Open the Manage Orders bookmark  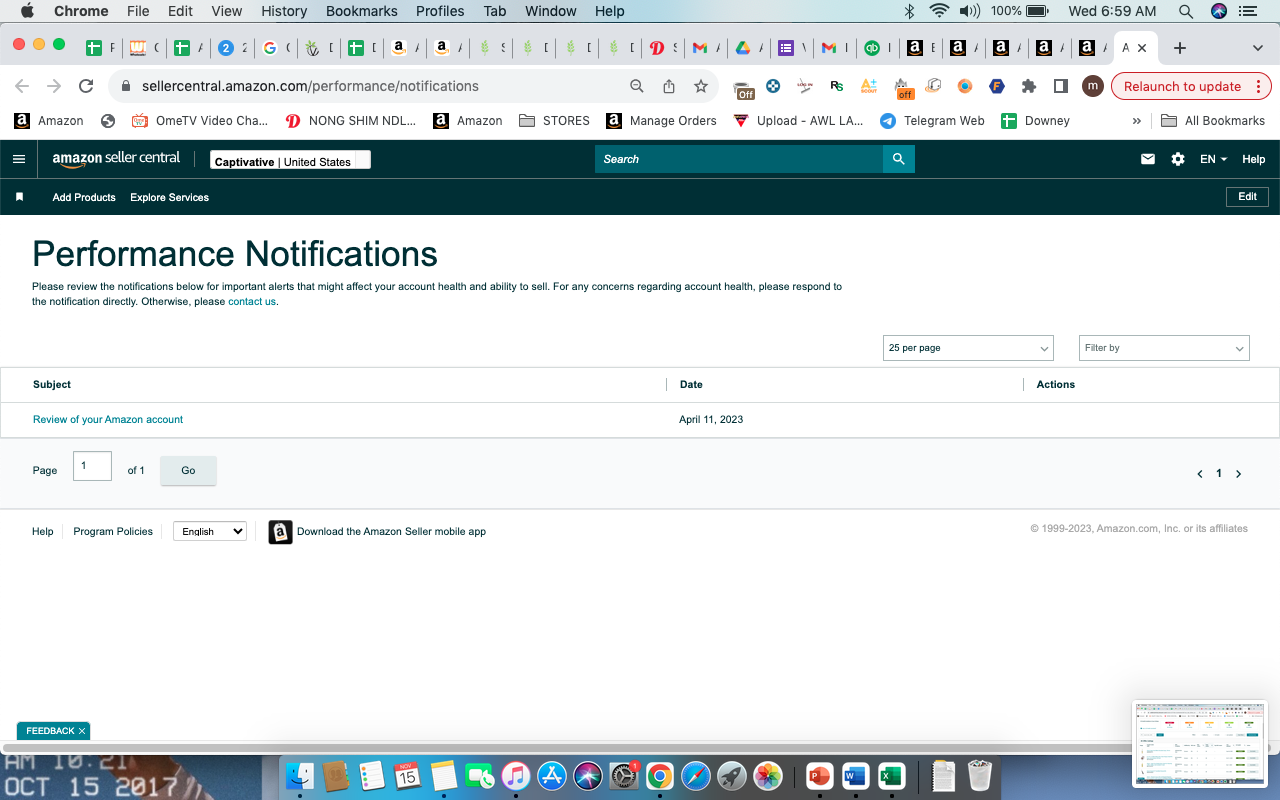[x=661, y=121]
